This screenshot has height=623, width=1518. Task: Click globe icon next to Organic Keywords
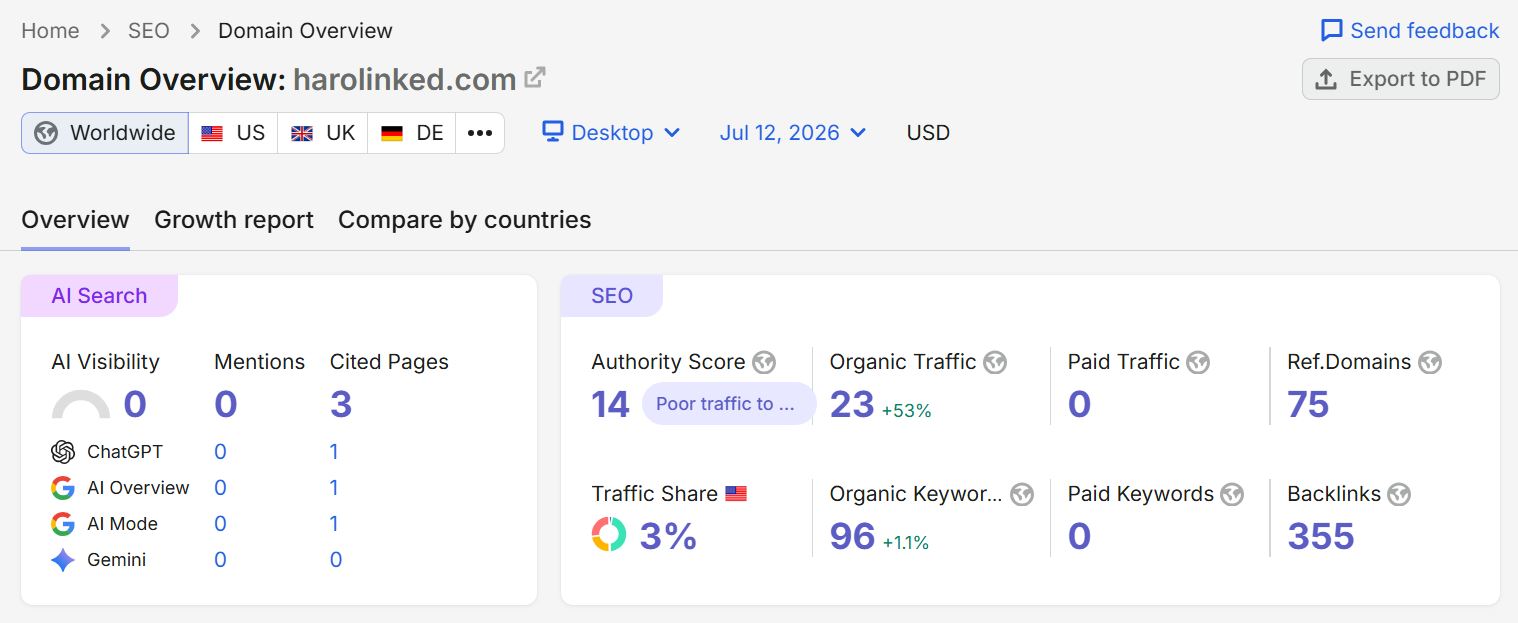(1021, 494)
